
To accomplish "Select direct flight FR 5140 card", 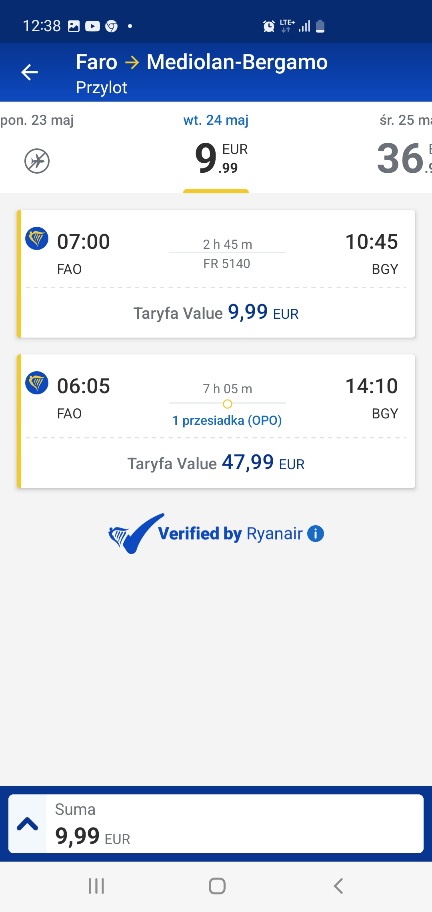I will tap(216, 274).
